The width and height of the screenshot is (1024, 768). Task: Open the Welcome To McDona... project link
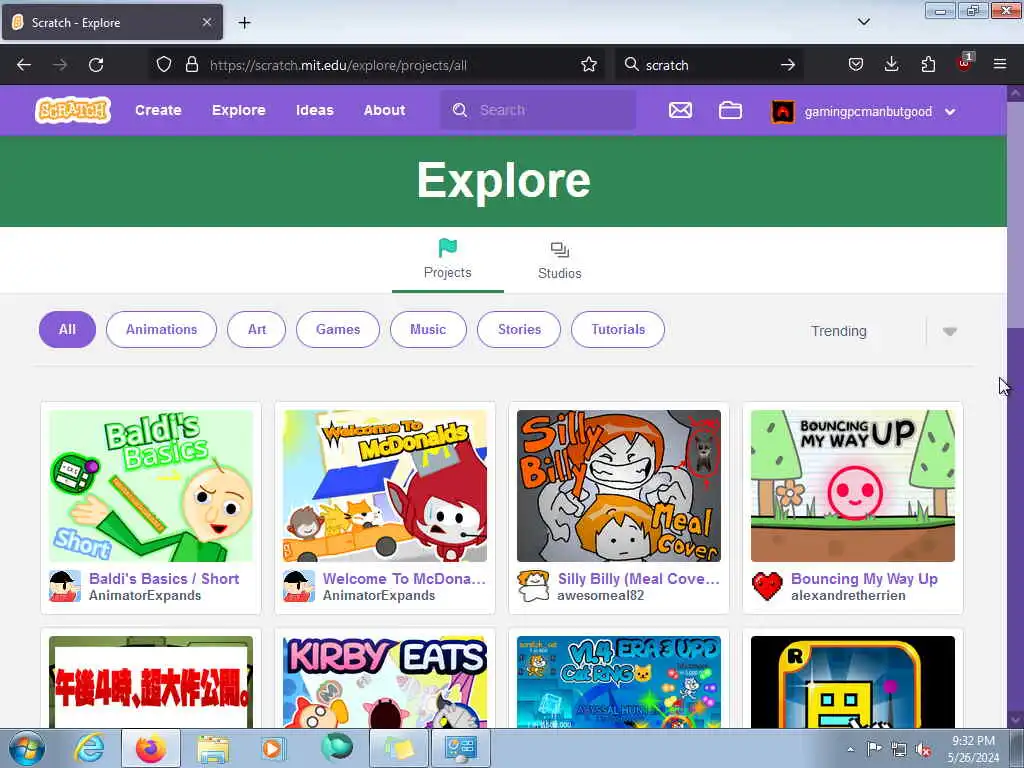(404, 579)
